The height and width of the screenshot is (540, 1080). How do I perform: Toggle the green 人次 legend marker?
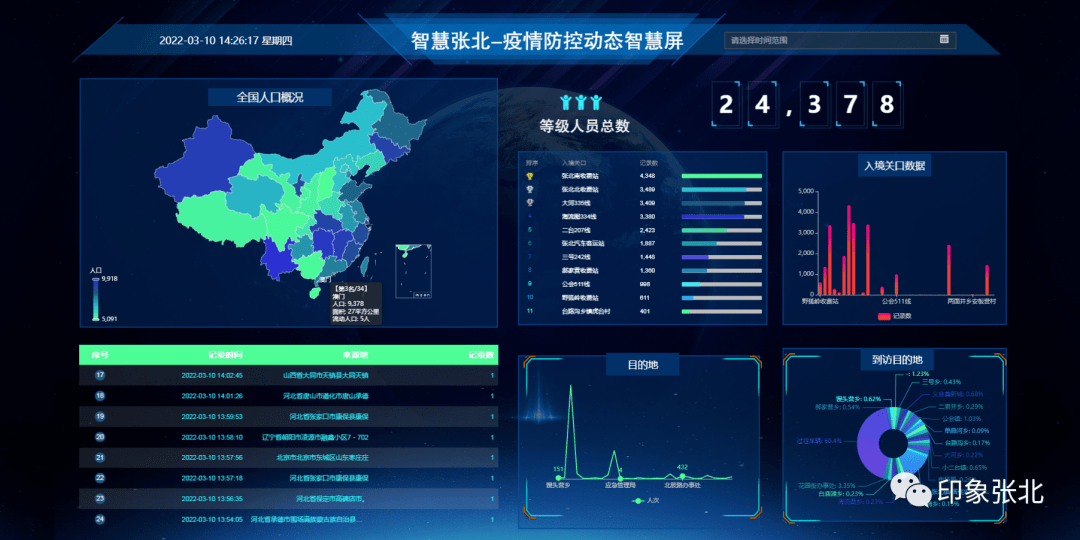[x=638, y=501]
